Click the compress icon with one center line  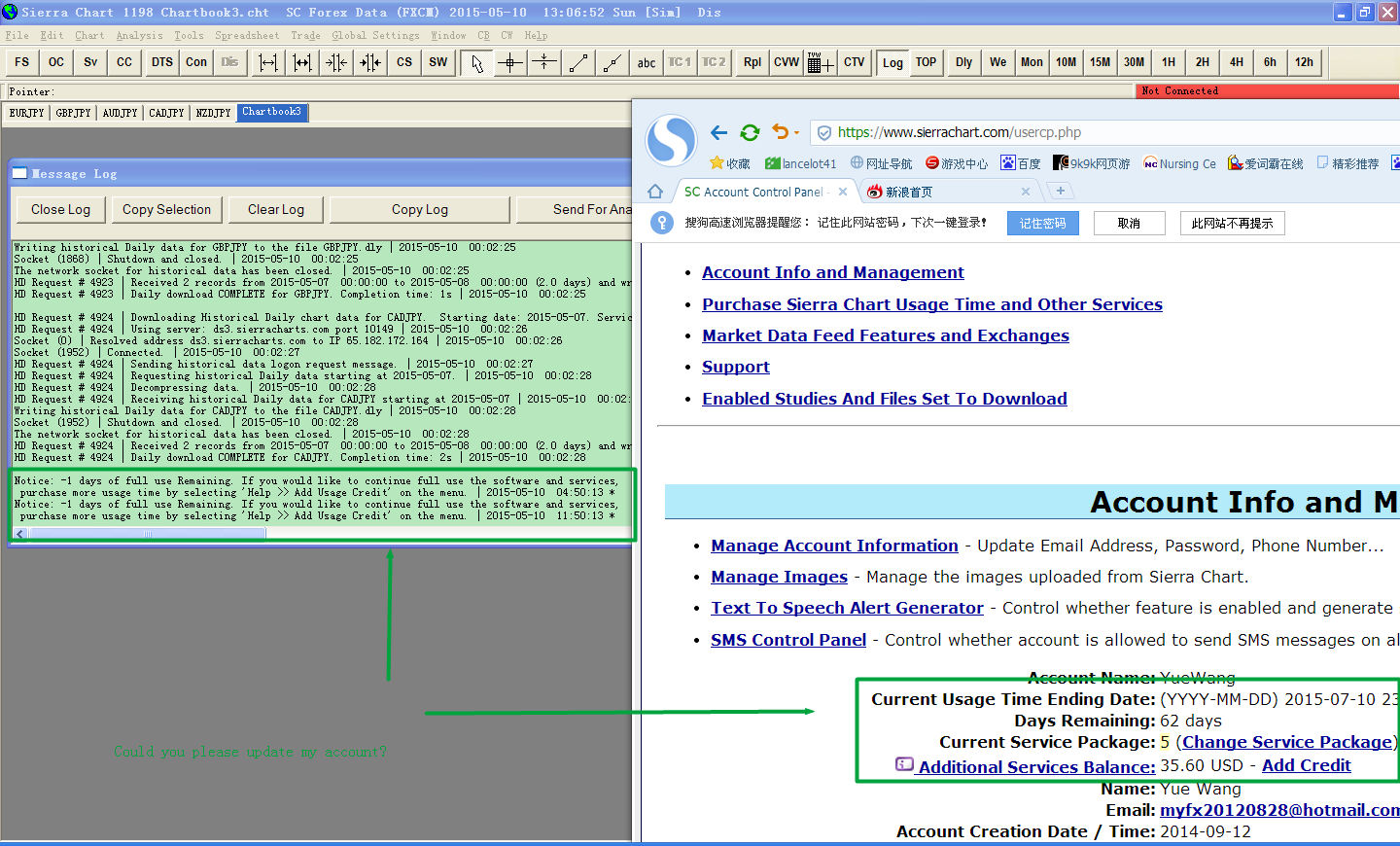336,62
